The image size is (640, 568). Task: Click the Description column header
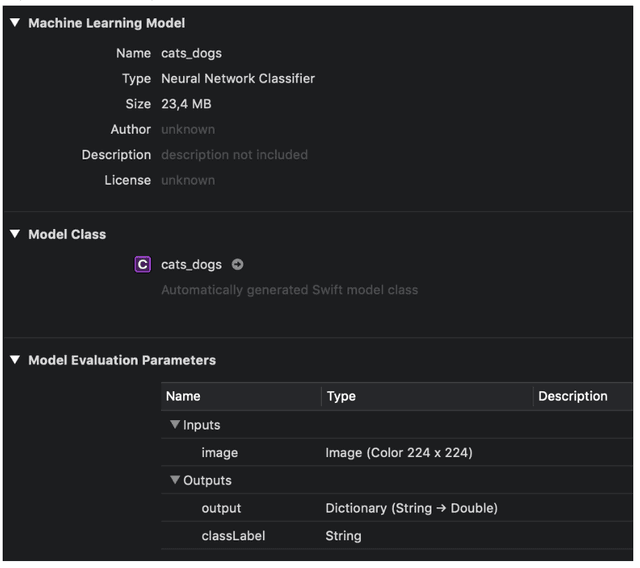[x=573, y=396]
